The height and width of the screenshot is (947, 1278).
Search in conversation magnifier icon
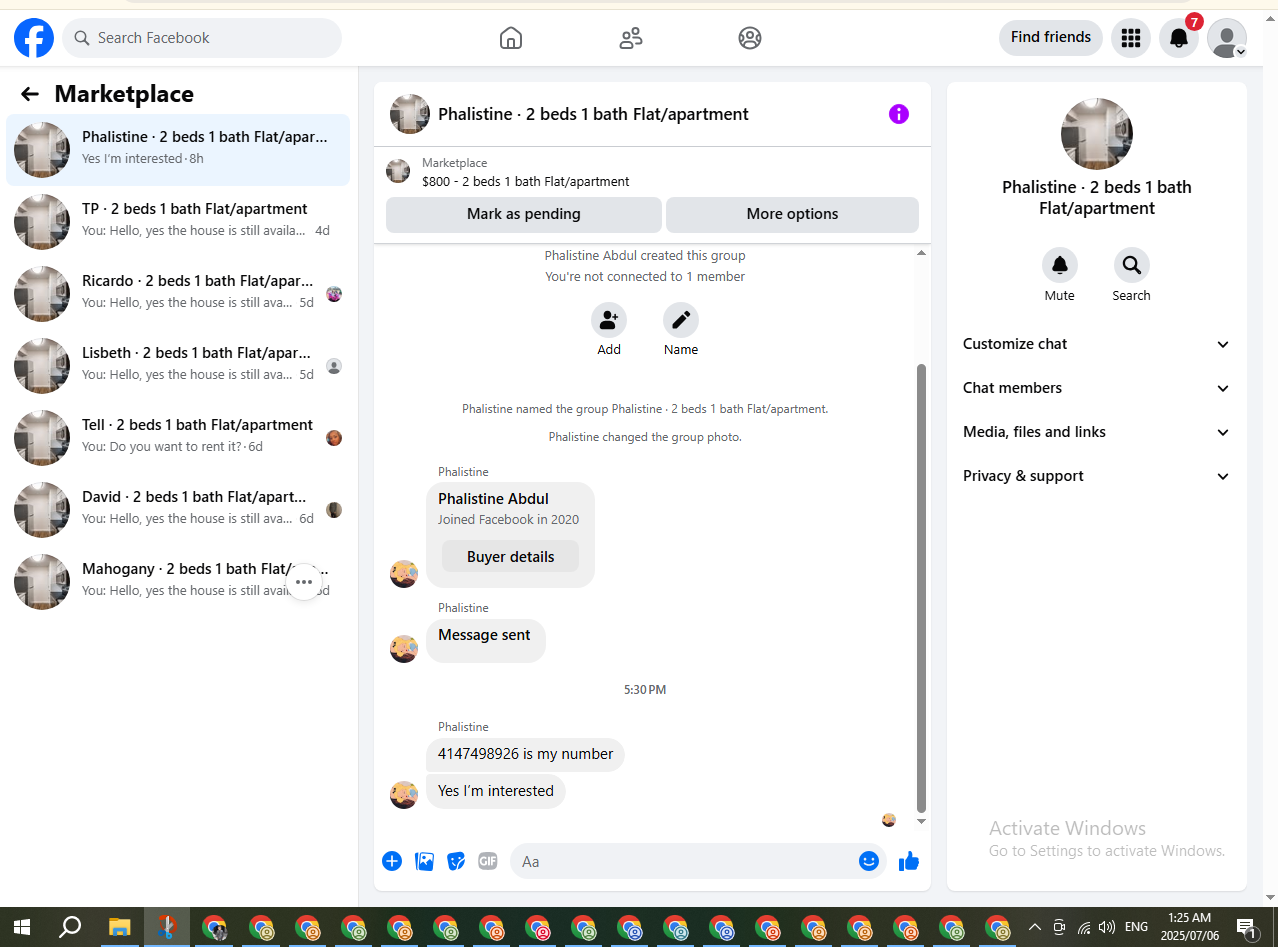1132,265
